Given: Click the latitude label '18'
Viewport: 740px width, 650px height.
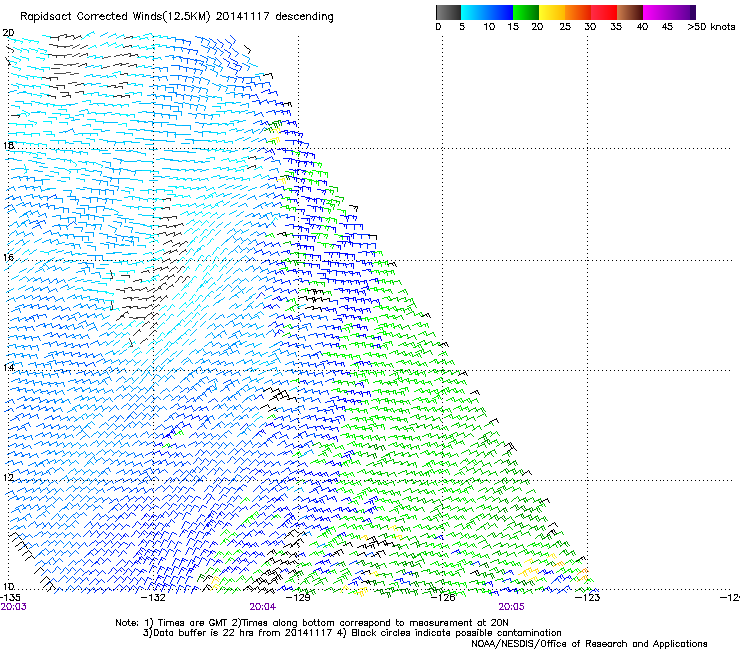Looking at the screenshot, I should 8,145.
